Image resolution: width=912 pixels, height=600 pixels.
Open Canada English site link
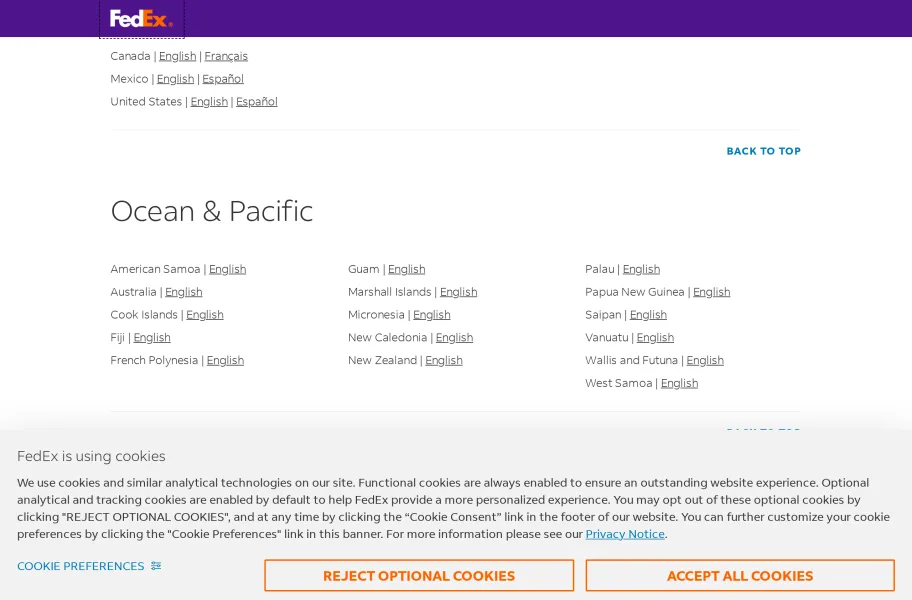point(177,56)
